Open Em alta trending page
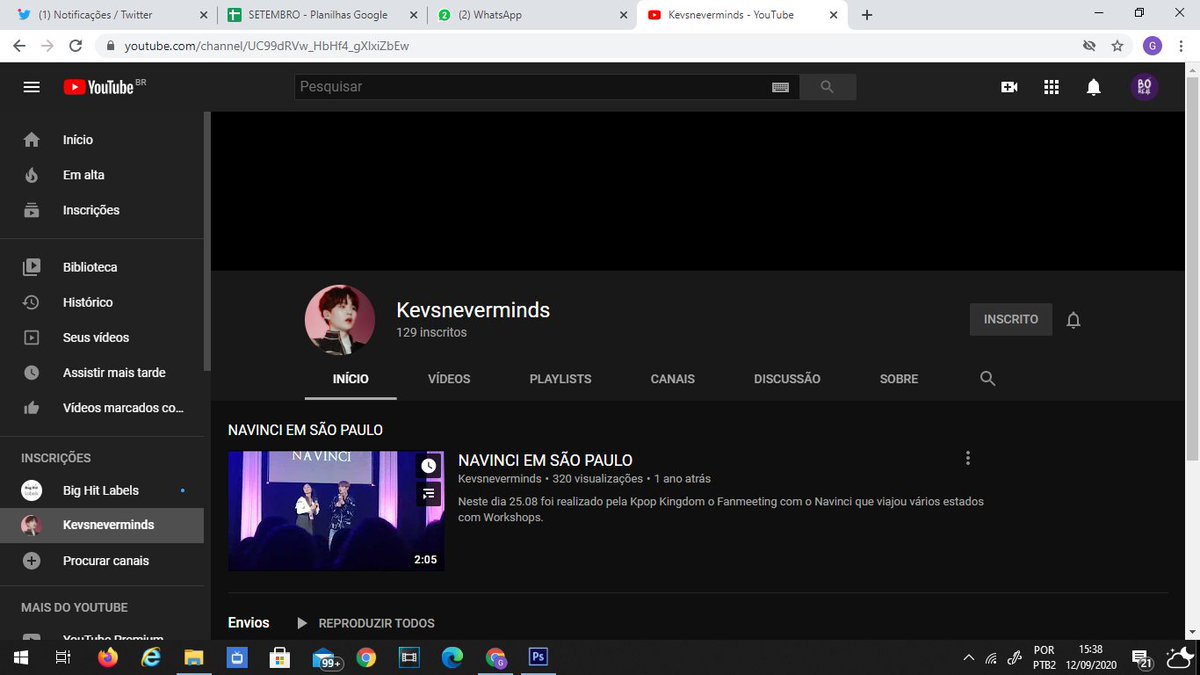 point(102,175)
